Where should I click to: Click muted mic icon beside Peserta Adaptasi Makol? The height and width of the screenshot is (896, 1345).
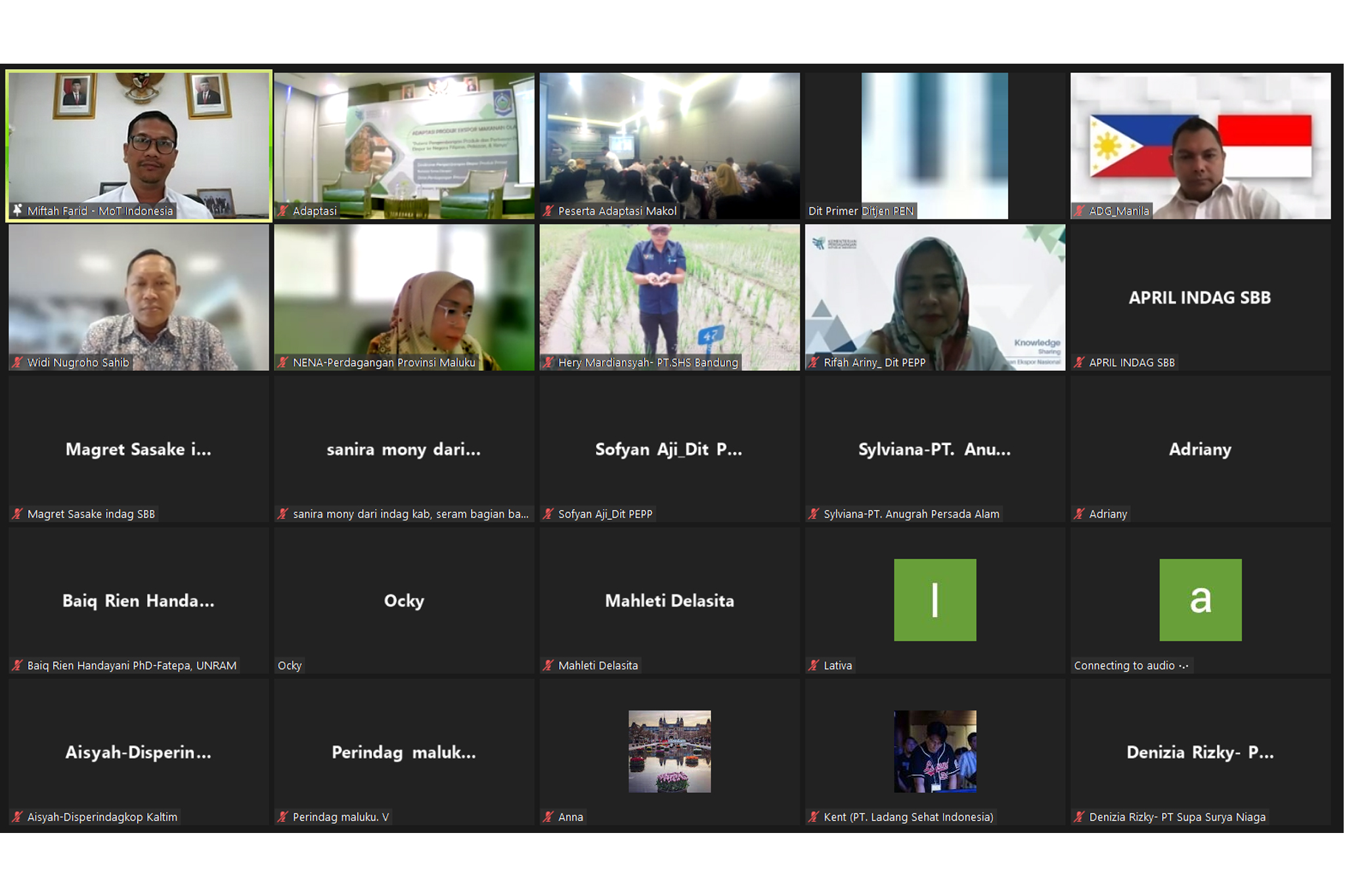coord(548,211)
